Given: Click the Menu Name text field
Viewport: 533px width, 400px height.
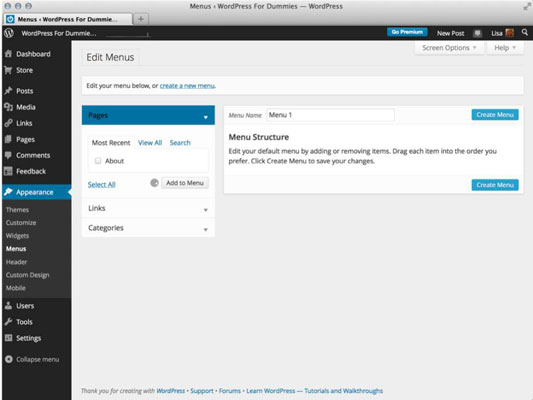Looking at the screenshot, I should point(330,115).
